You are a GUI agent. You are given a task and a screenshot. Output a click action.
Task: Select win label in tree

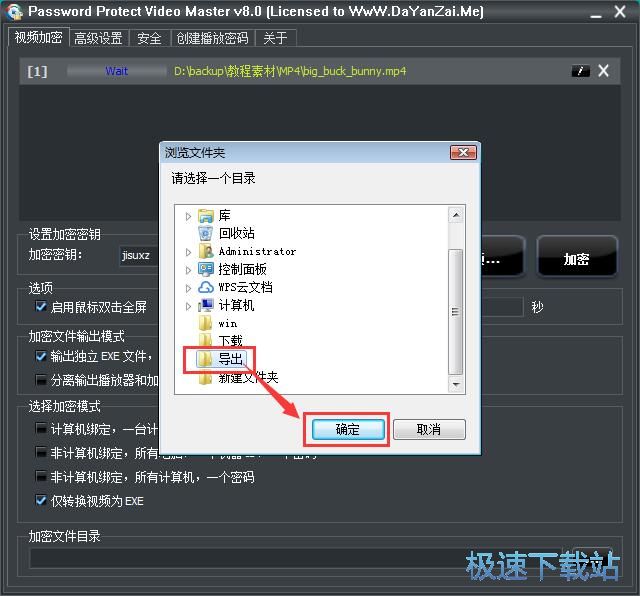pos(228,323)
